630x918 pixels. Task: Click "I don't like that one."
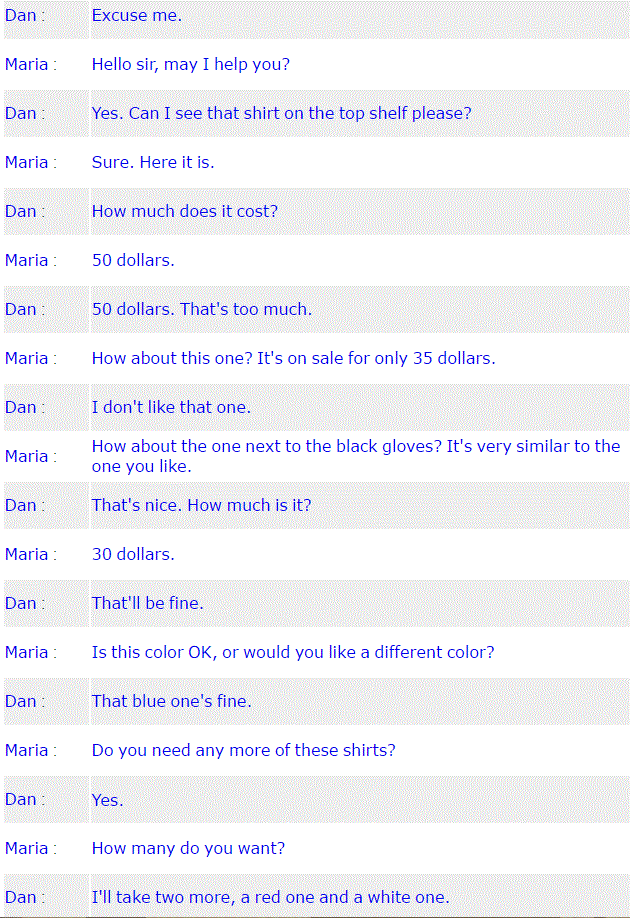(171, 407)
